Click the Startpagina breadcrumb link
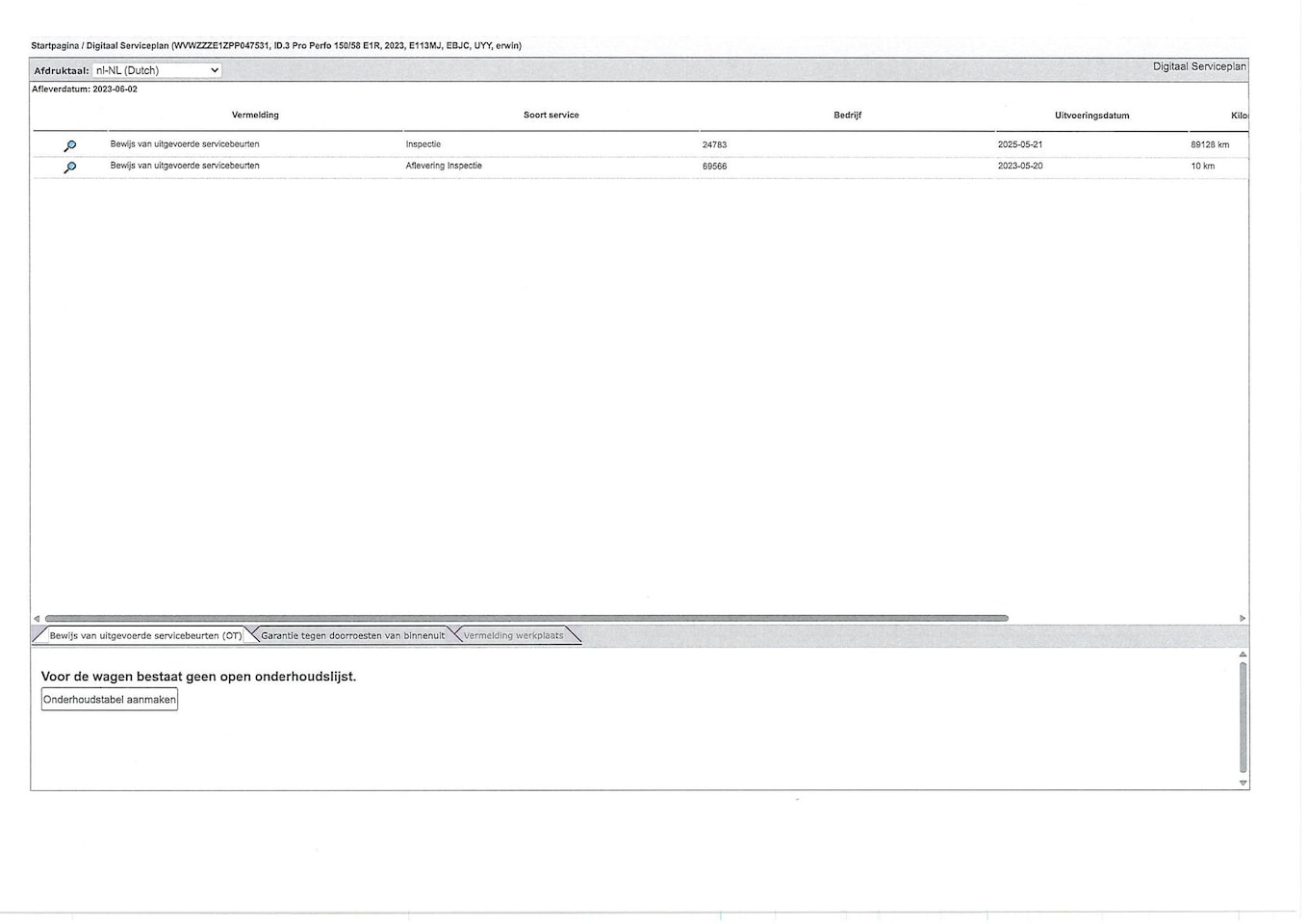The image size is (1307, 924). tap(55, 45)
